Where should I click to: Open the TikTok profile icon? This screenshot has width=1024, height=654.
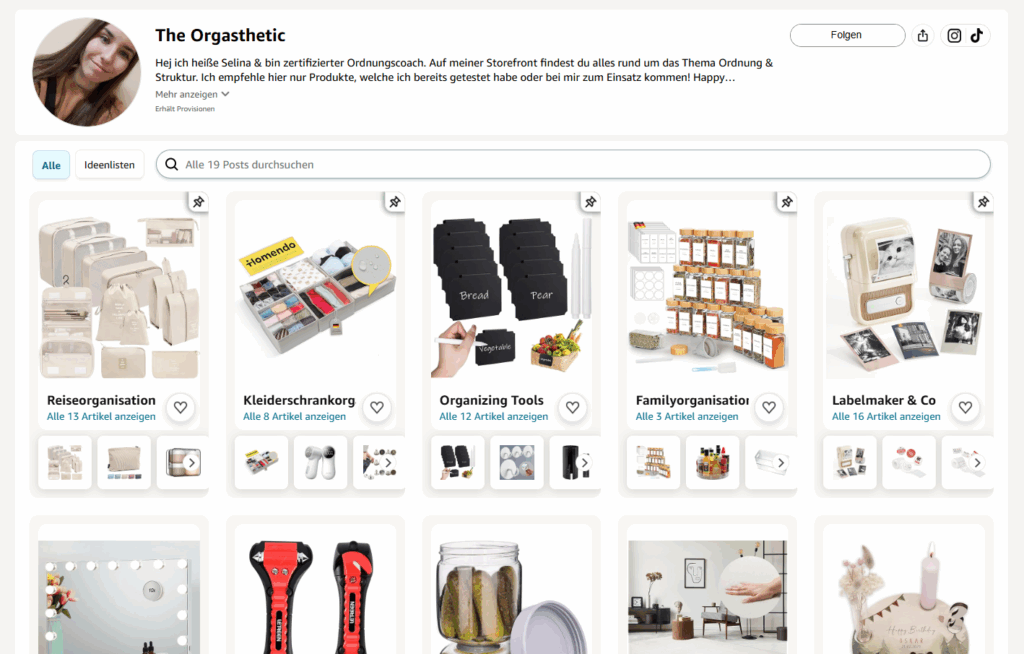click(x=977, y=36)
